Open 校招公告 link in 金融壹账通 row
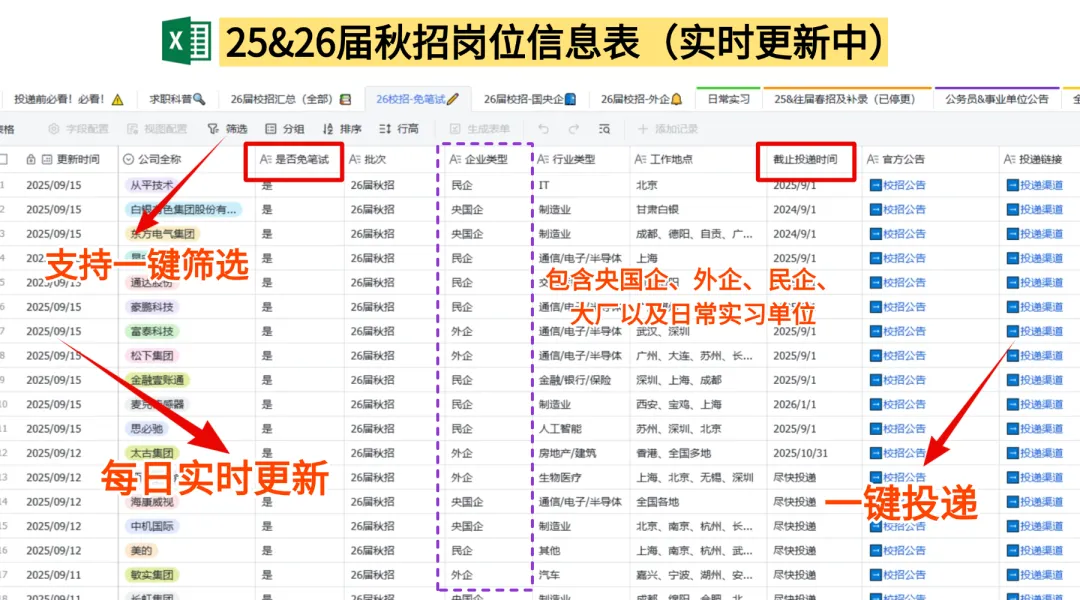The height and width of the screenshot is (600, 1080). point(897,380)
